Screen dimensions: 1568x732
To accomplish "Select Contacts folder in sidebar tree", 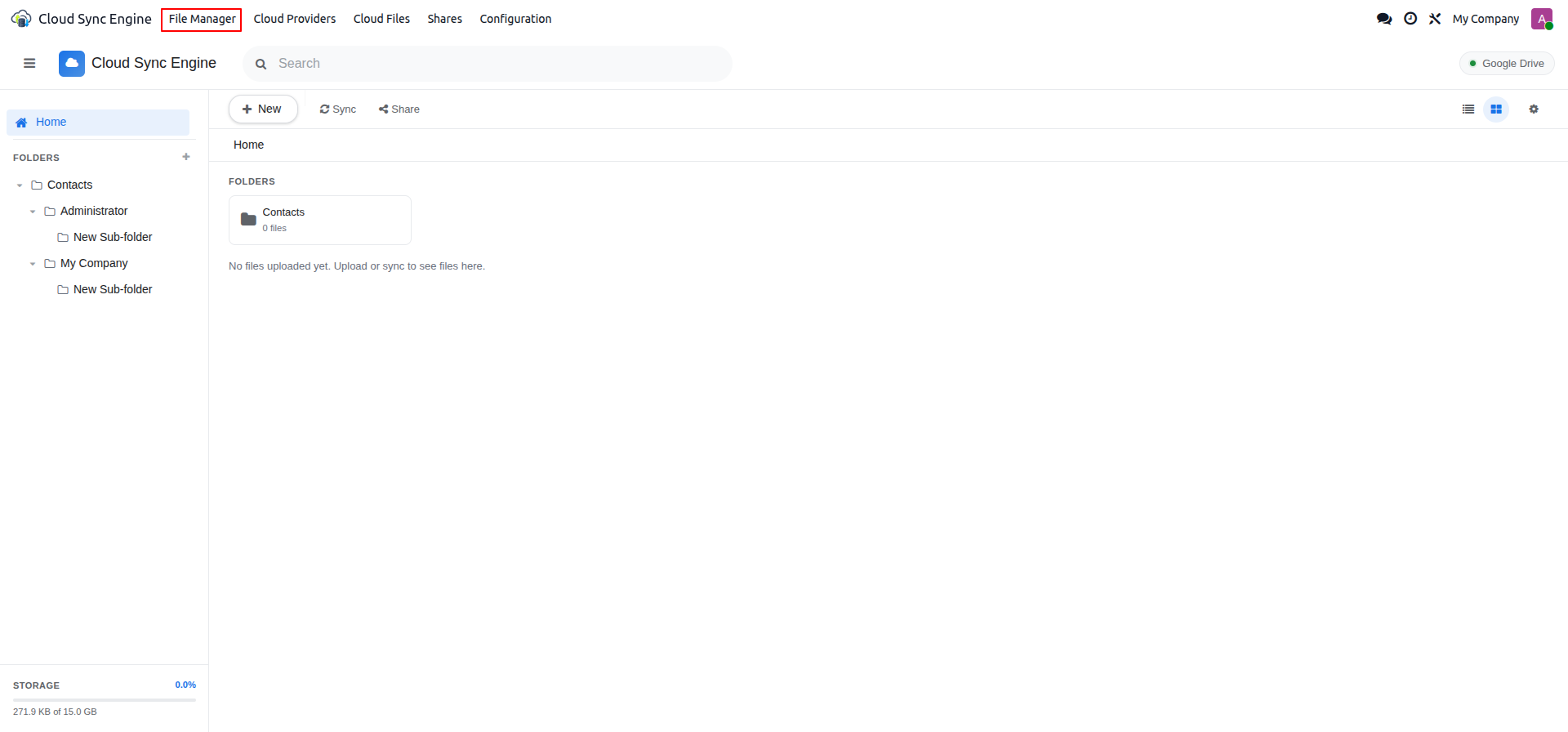I will [69, 185].
